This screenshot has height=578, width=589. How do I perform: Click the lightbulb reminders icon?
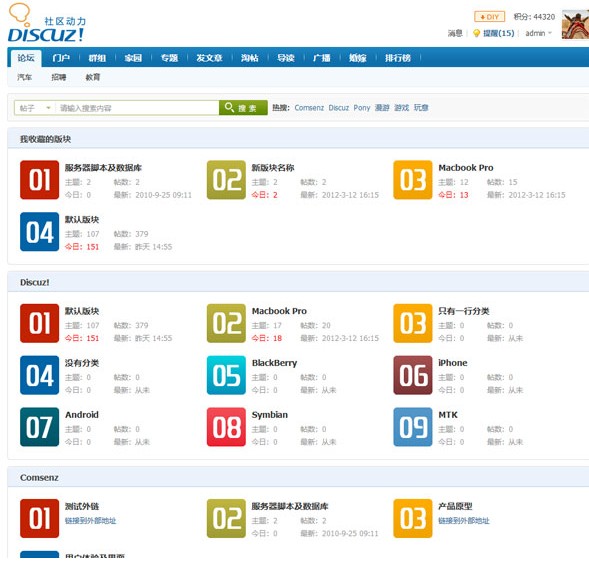tap(476, 33)
